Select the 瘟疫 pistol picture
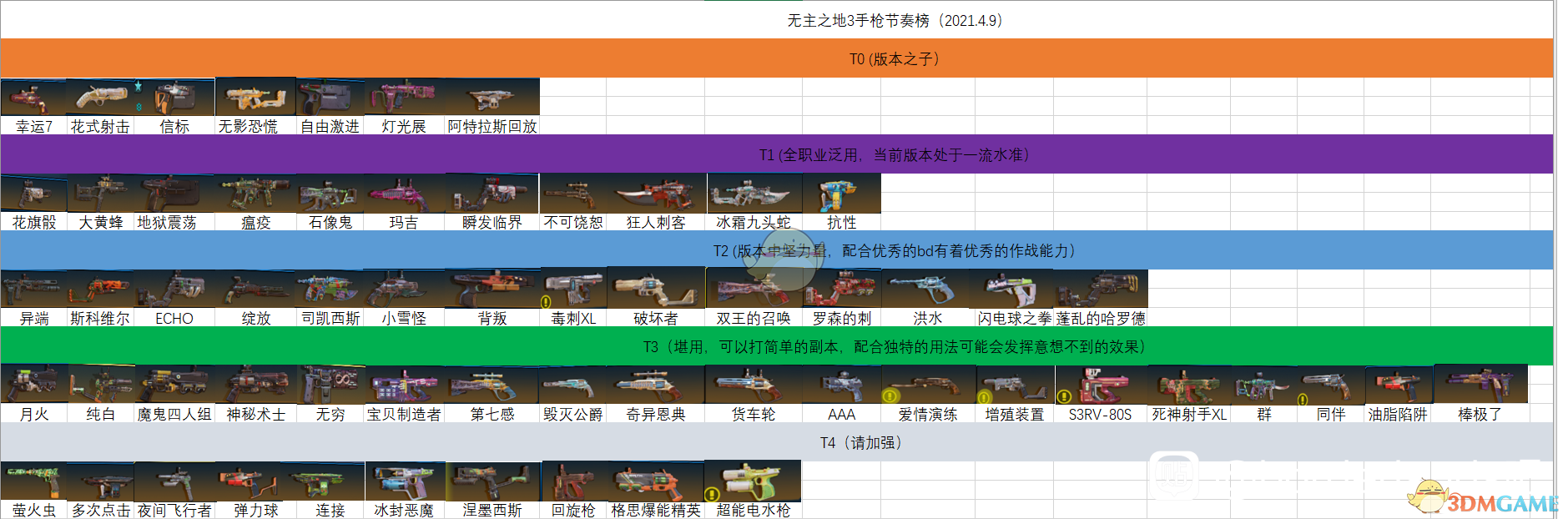 [255, 194]
